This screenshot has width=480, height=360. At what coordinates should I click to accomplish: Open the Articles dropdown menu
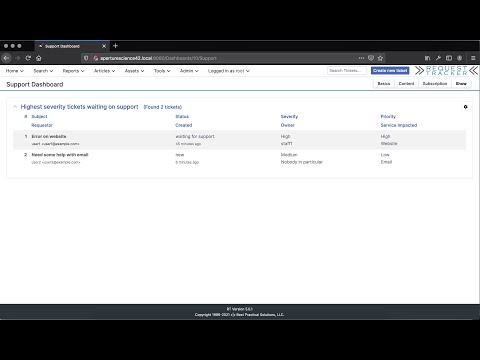click(x=105, y=71)
